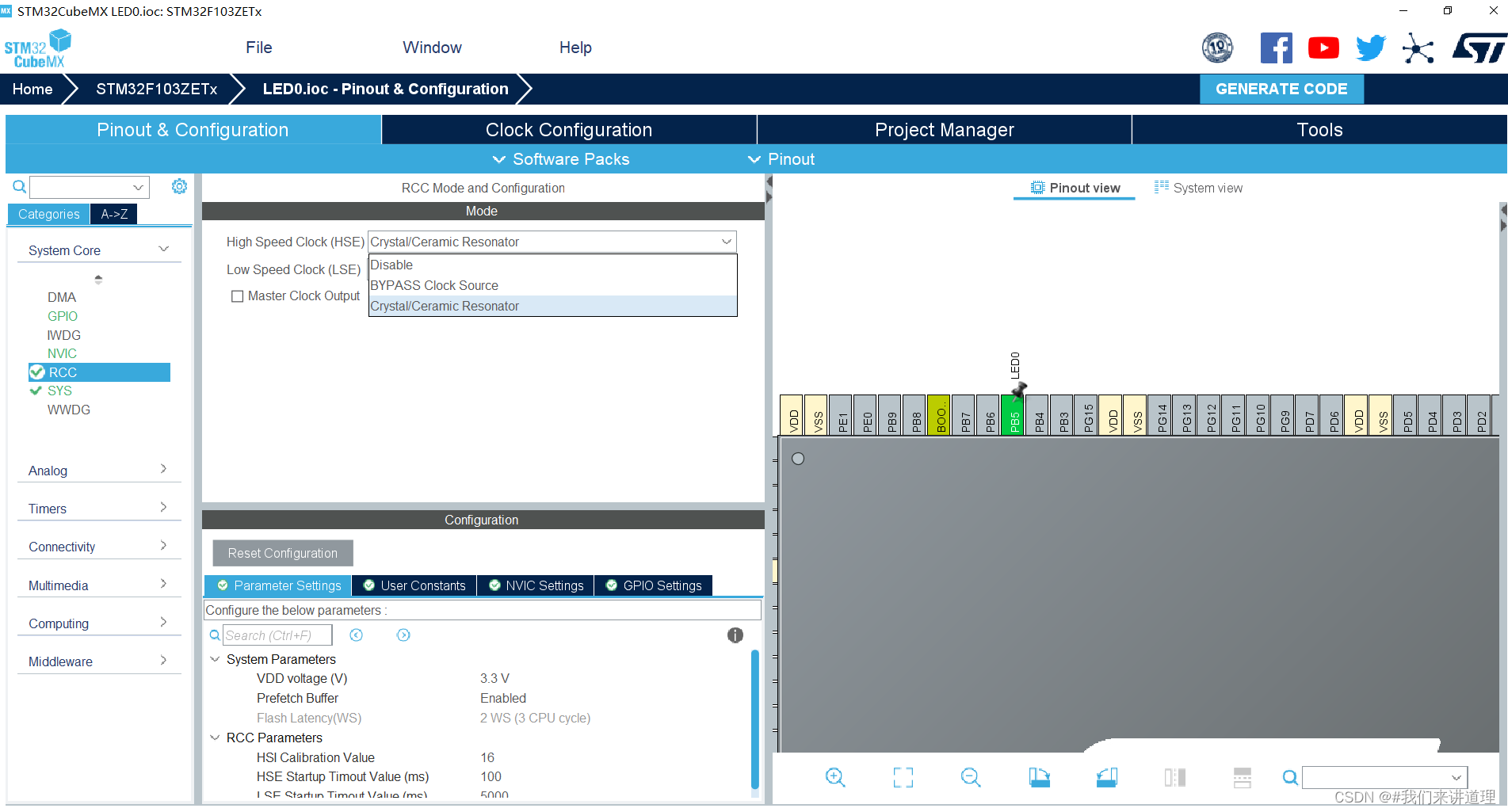Choose Disable in the HSE list

pos(552,265)
